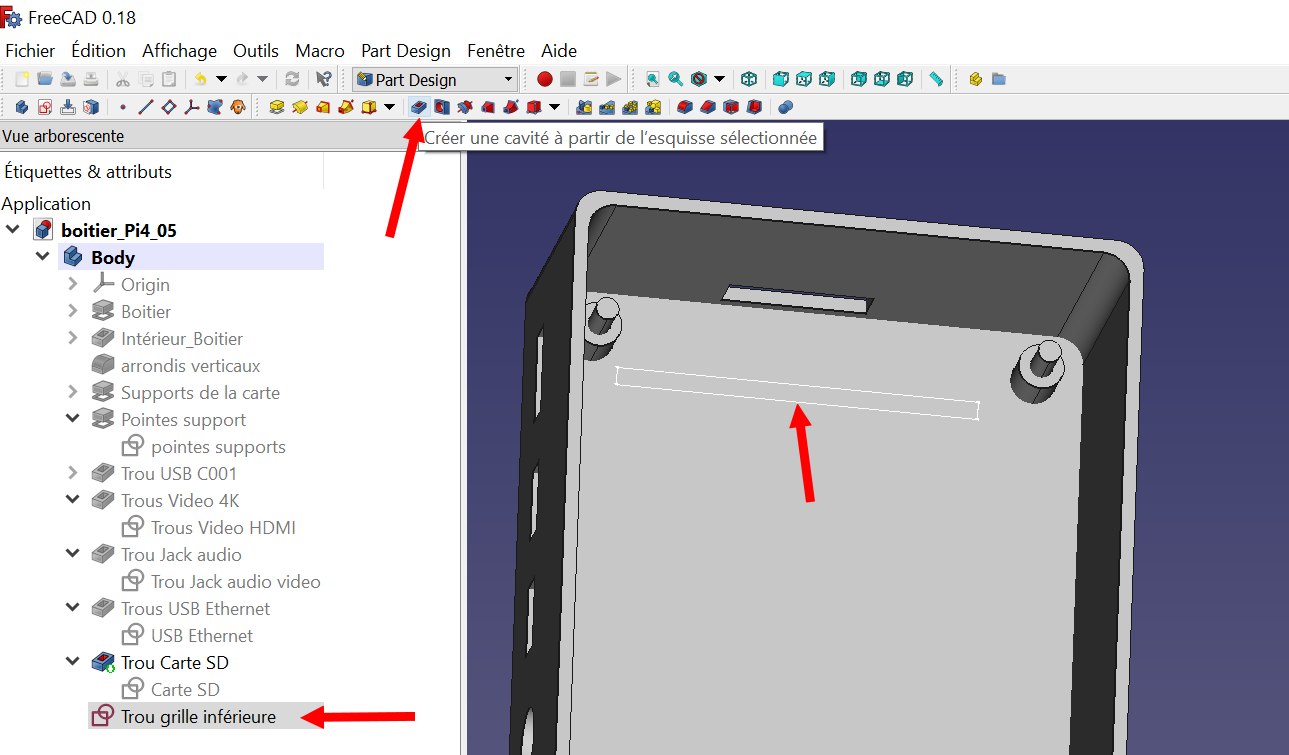Viewport: 1289px width, 755px height.
Task: Click the Create new sketch icon
Action: [x=45, y=107]
